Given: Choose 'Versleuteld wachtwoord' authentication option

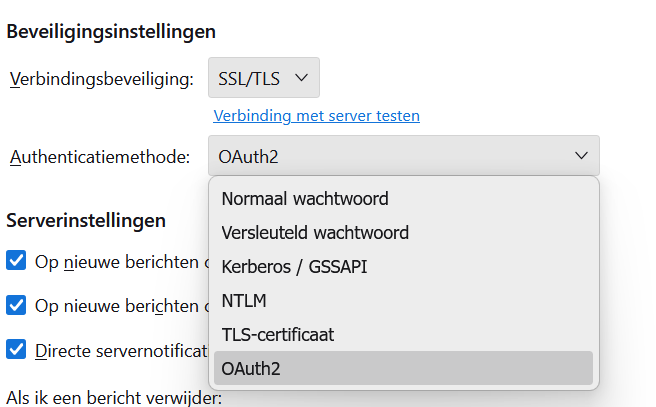Looking at the screenshot, I should (x=315, y=232).
